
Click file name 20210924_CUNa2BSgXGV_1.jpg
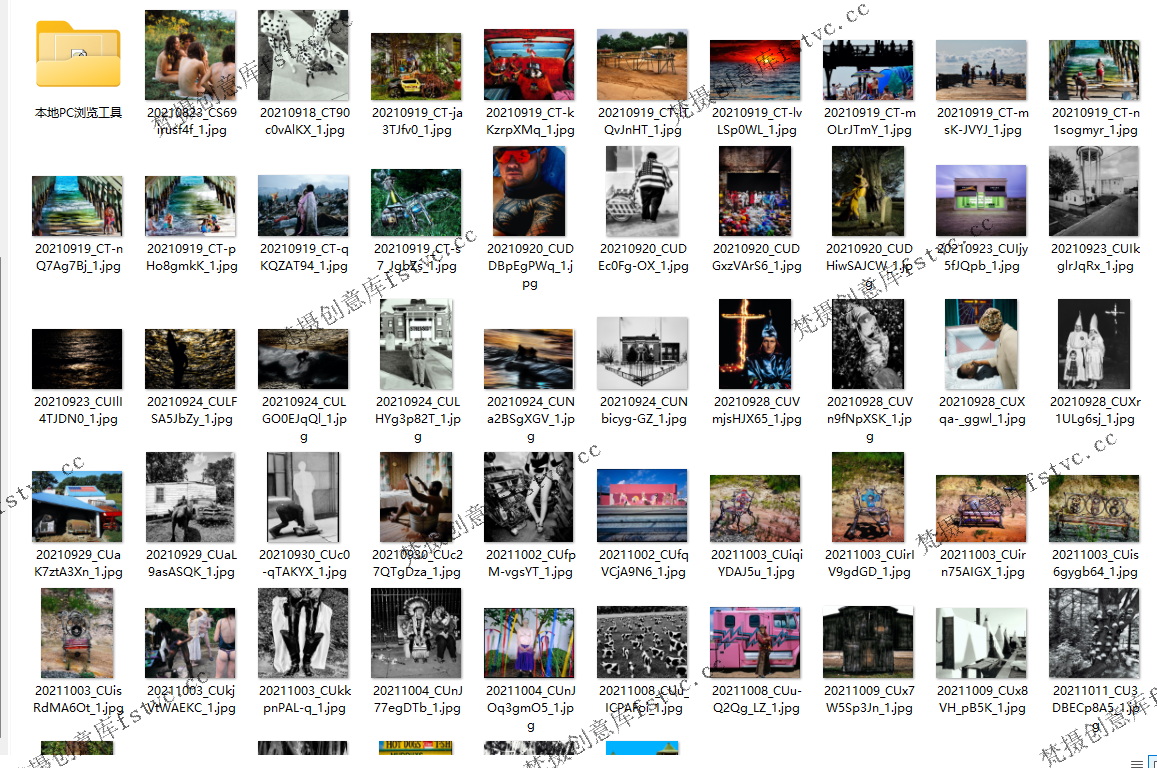(x=531, y=418)
